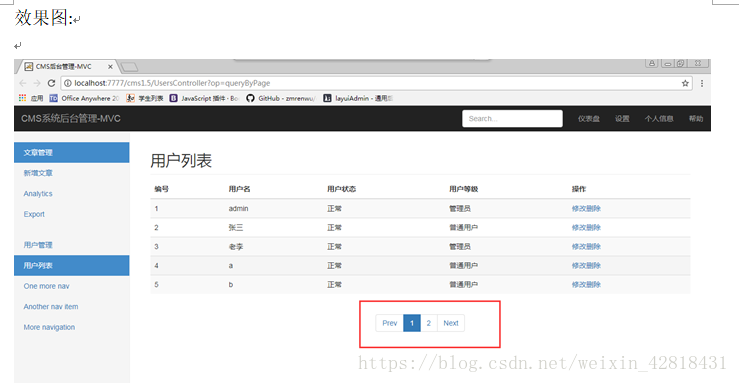Go to next page with Next
The width and height of the screenshot is (739, 383).
click(451, 323)
